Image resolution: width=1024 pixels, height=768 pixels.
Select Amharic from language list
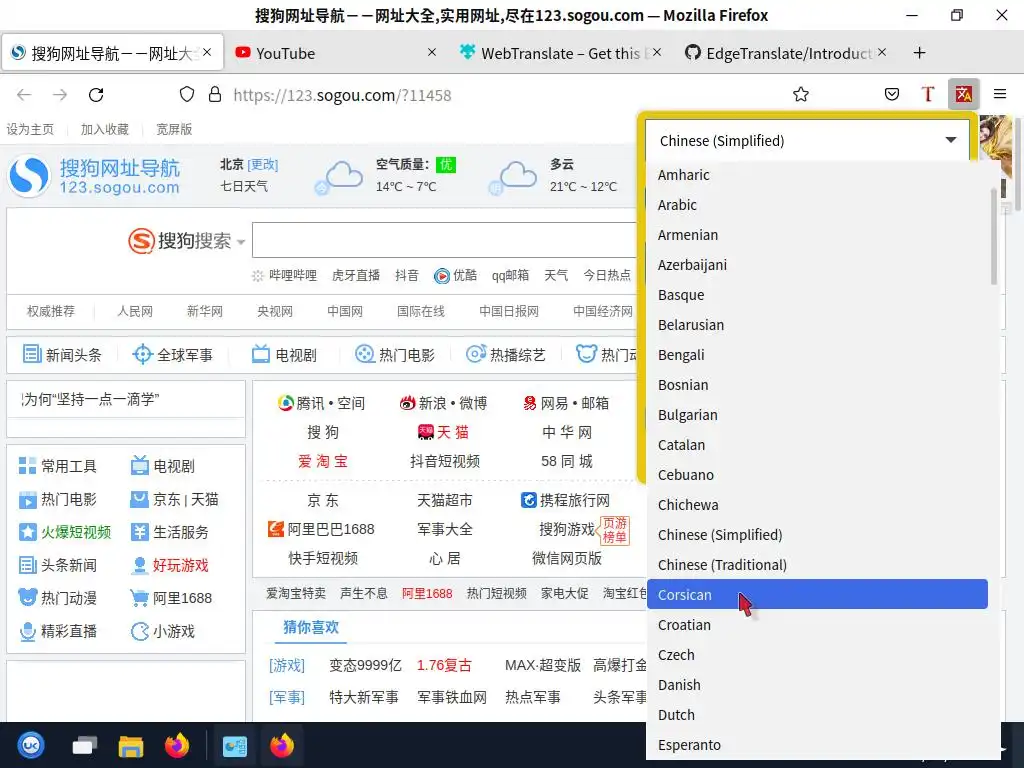point(817,175)
